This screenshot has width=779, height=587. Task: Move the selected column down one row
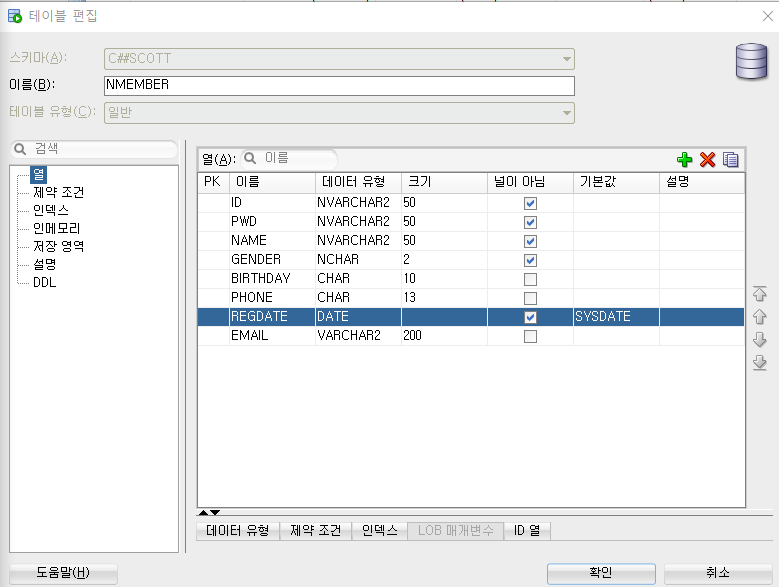click(759, 340)
